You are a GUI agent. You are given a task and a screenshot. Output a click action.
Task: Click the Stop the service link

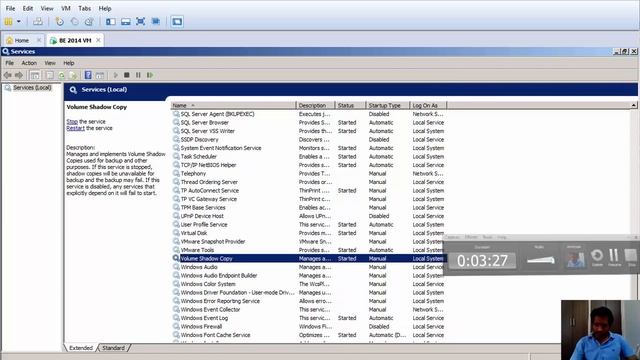tap(72, 122)
